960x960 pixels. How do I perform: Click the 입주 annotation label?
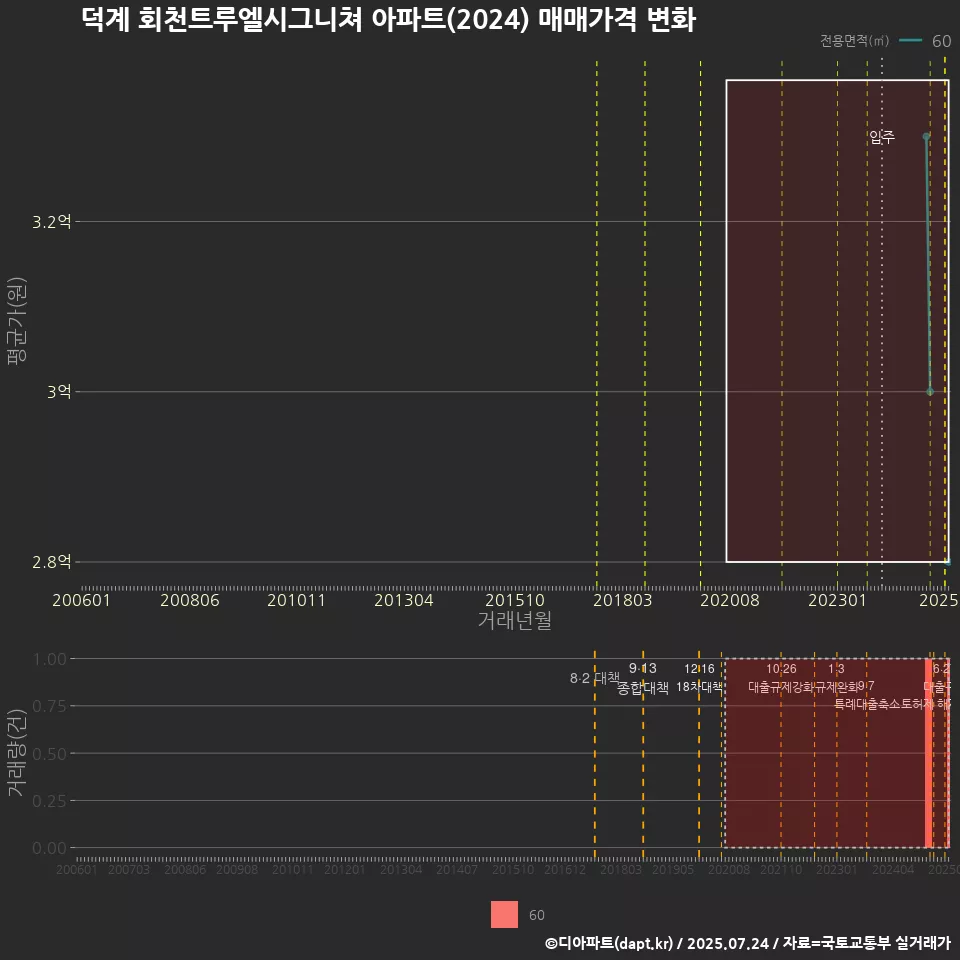click(882, 137)
